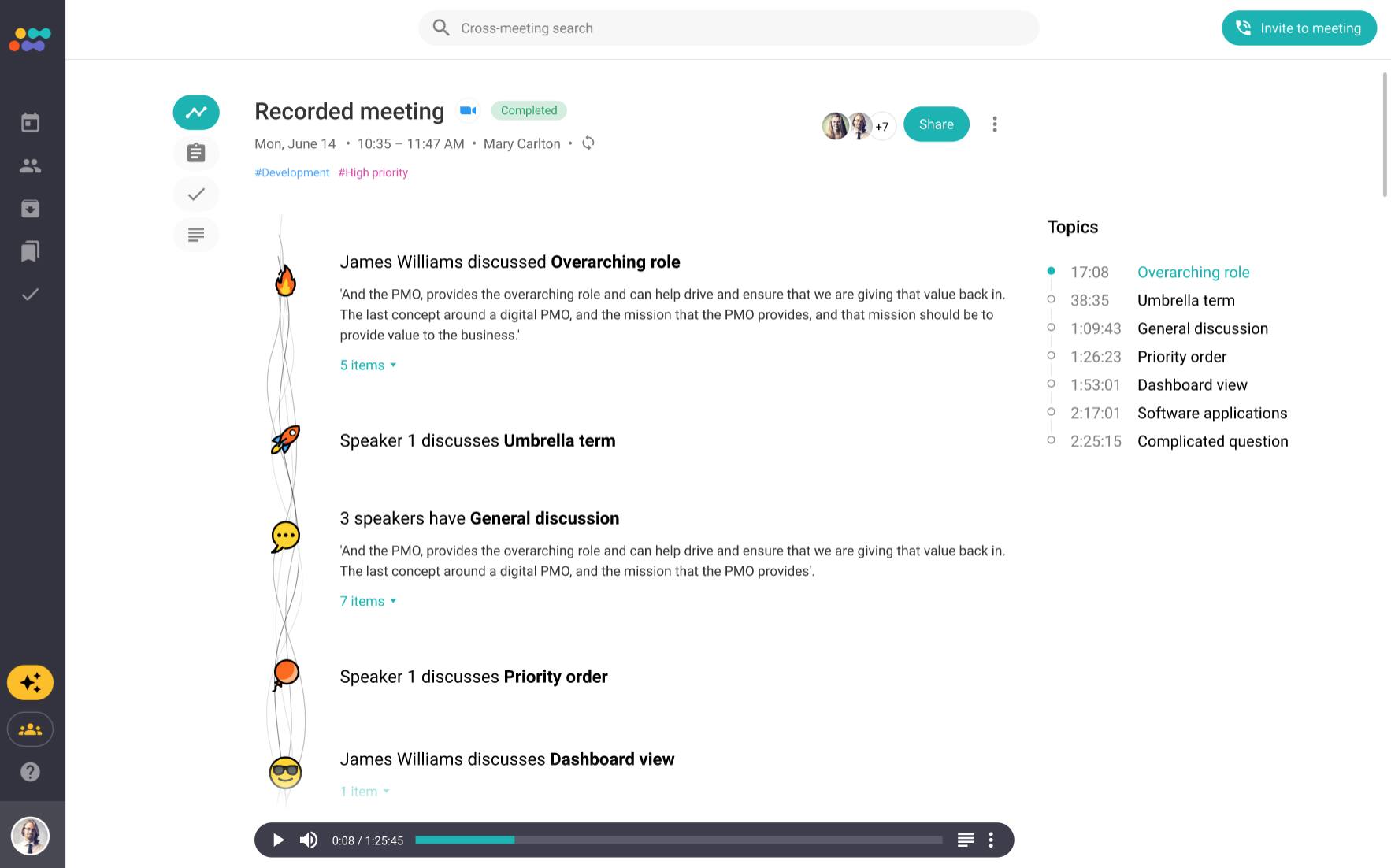Seek in the audio progress bar
The width and height of the screenshot is (1391, 868).
(x=678, y=840)
